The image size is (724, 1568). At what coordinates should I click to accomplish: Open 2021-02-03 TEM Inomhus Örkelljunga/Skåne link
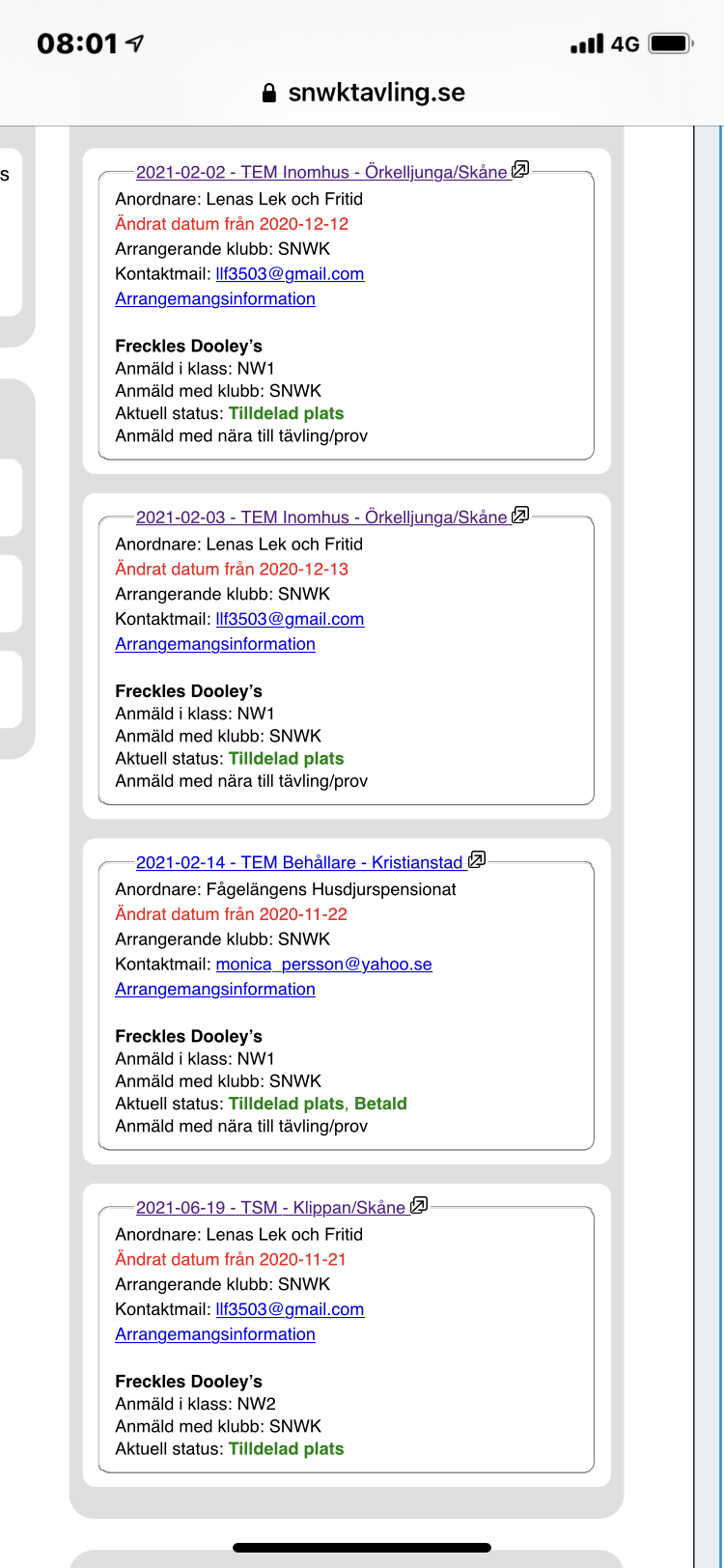click(321, 518)
